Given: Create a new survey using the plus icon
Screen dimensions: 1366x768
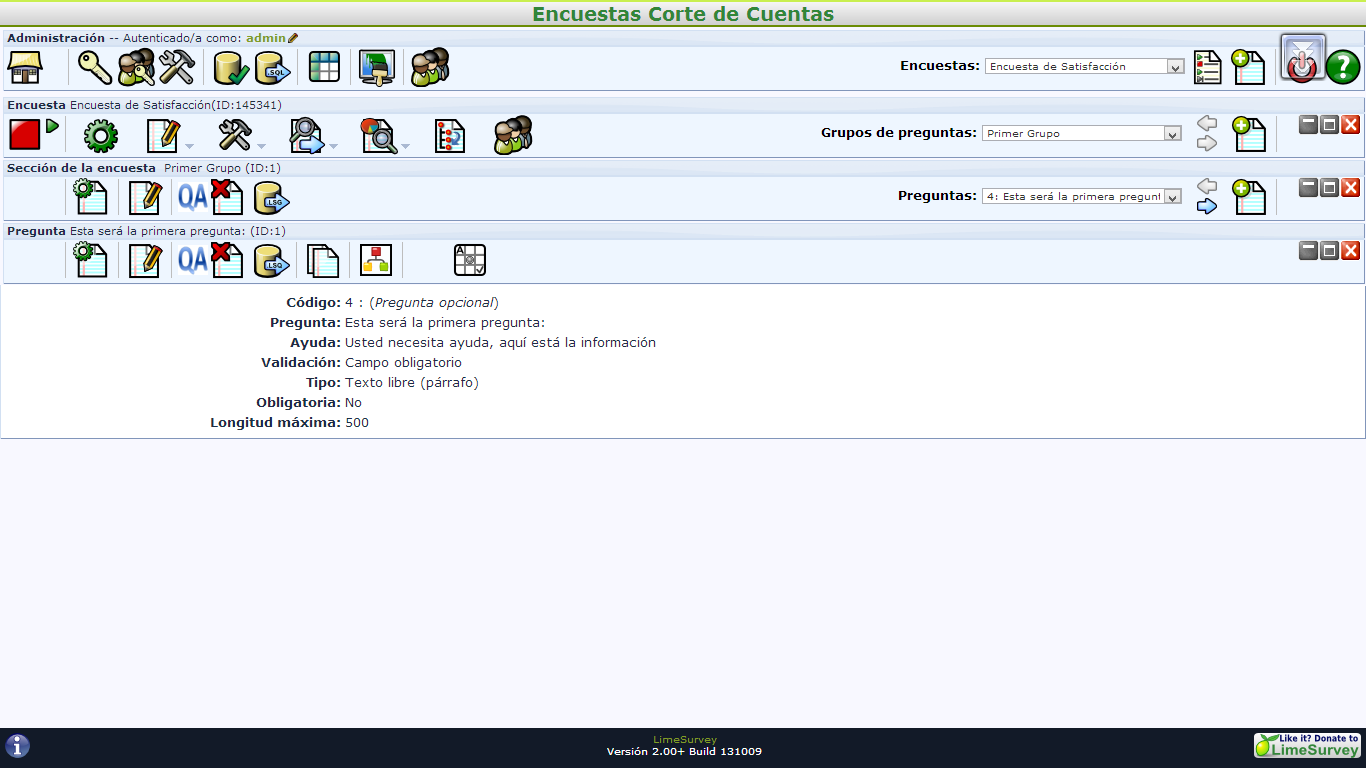Looking at the screenshot, I should click(1248, 68).
